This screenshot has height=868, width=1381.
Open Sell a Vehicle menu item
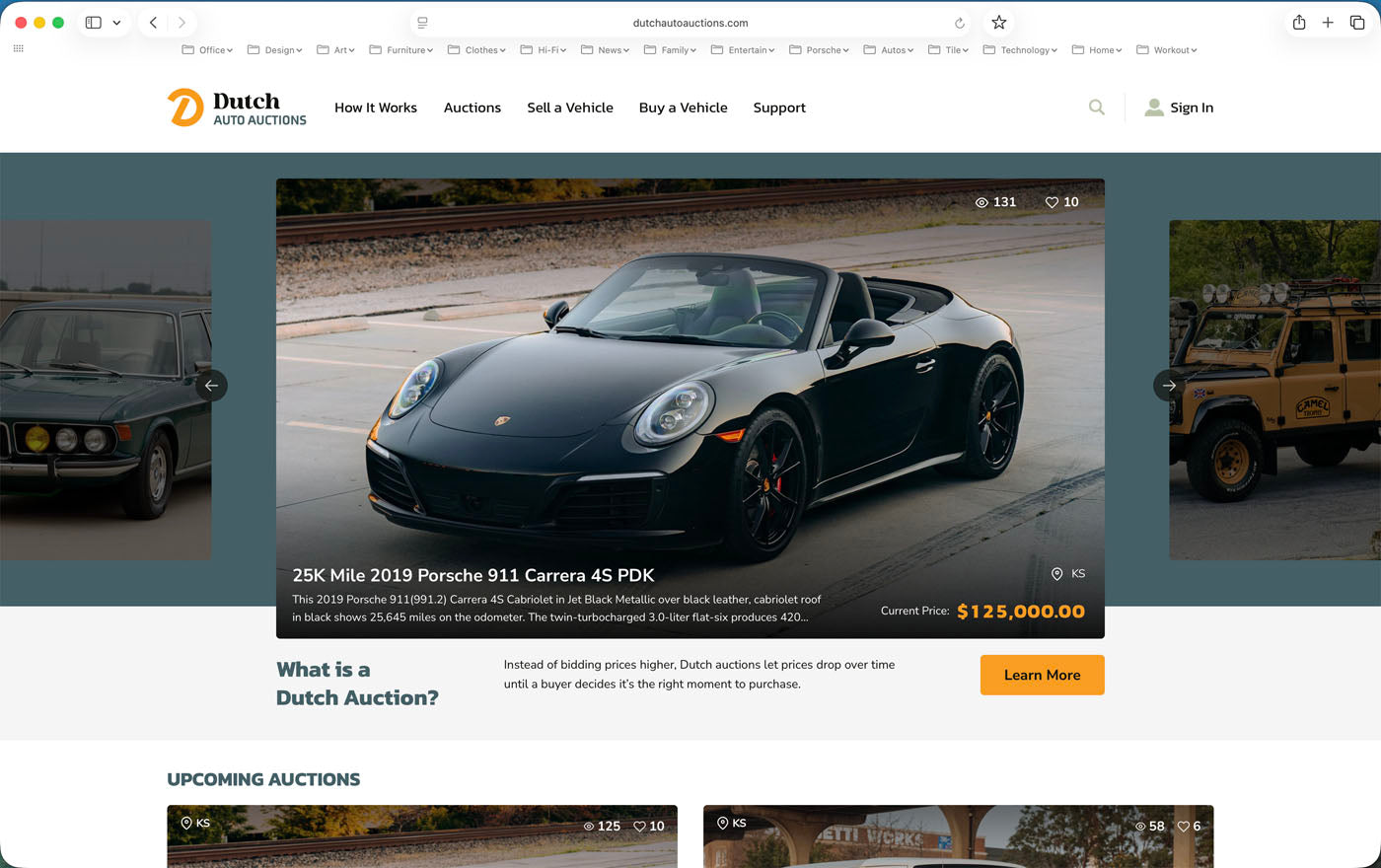coord(570,108)
